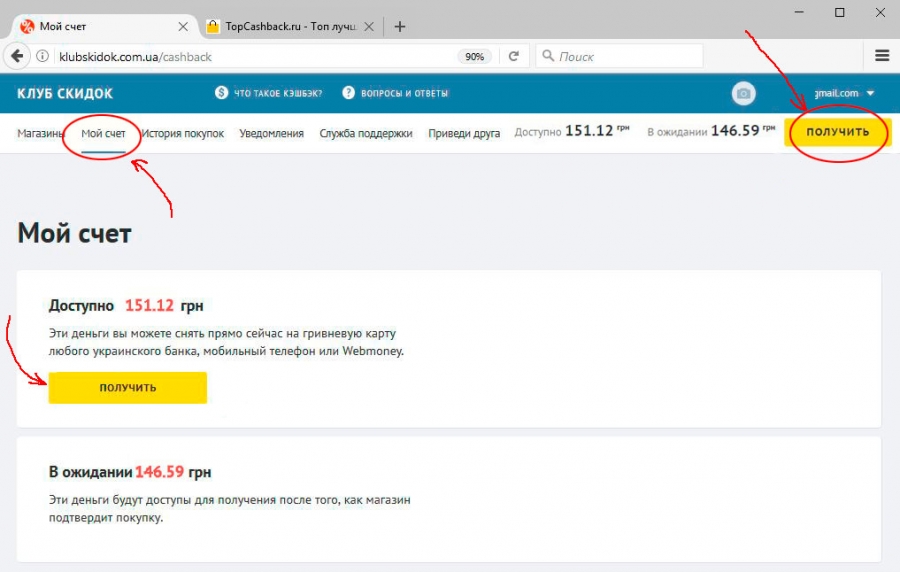Go back using the browser back arrow
Viewport: 900px width, 572px height.
[17, 56]
